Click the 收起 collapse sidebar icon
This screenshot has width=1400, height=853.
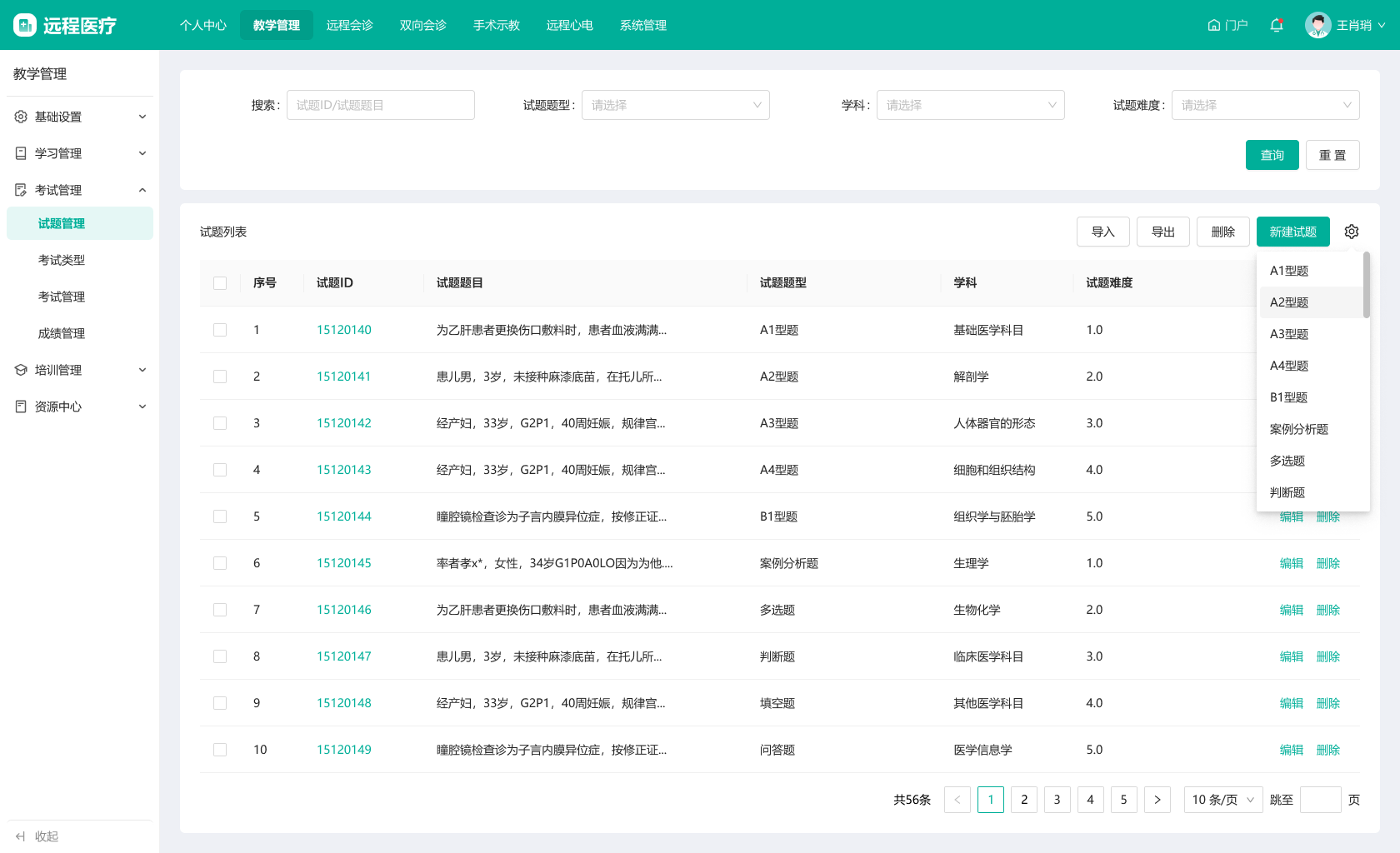click(21, 836)
